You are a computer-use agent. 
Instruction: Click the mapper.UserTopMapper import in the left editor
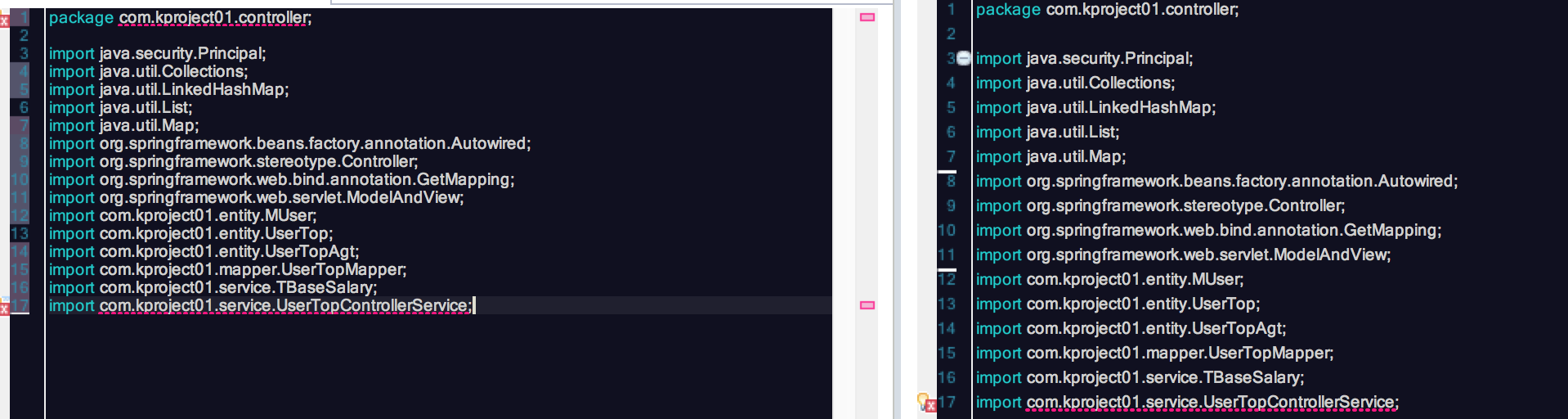[x=227, y=269]
